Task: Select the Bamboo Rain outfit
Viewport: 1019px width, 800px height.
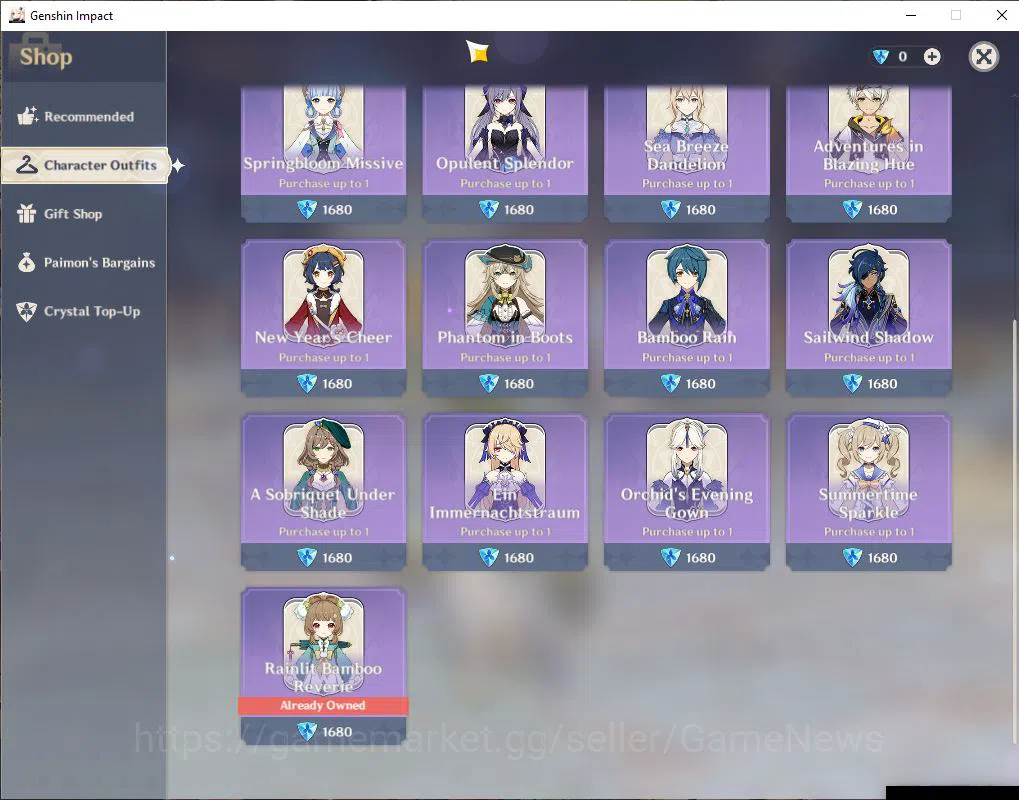Action: (x=687, y=317)
